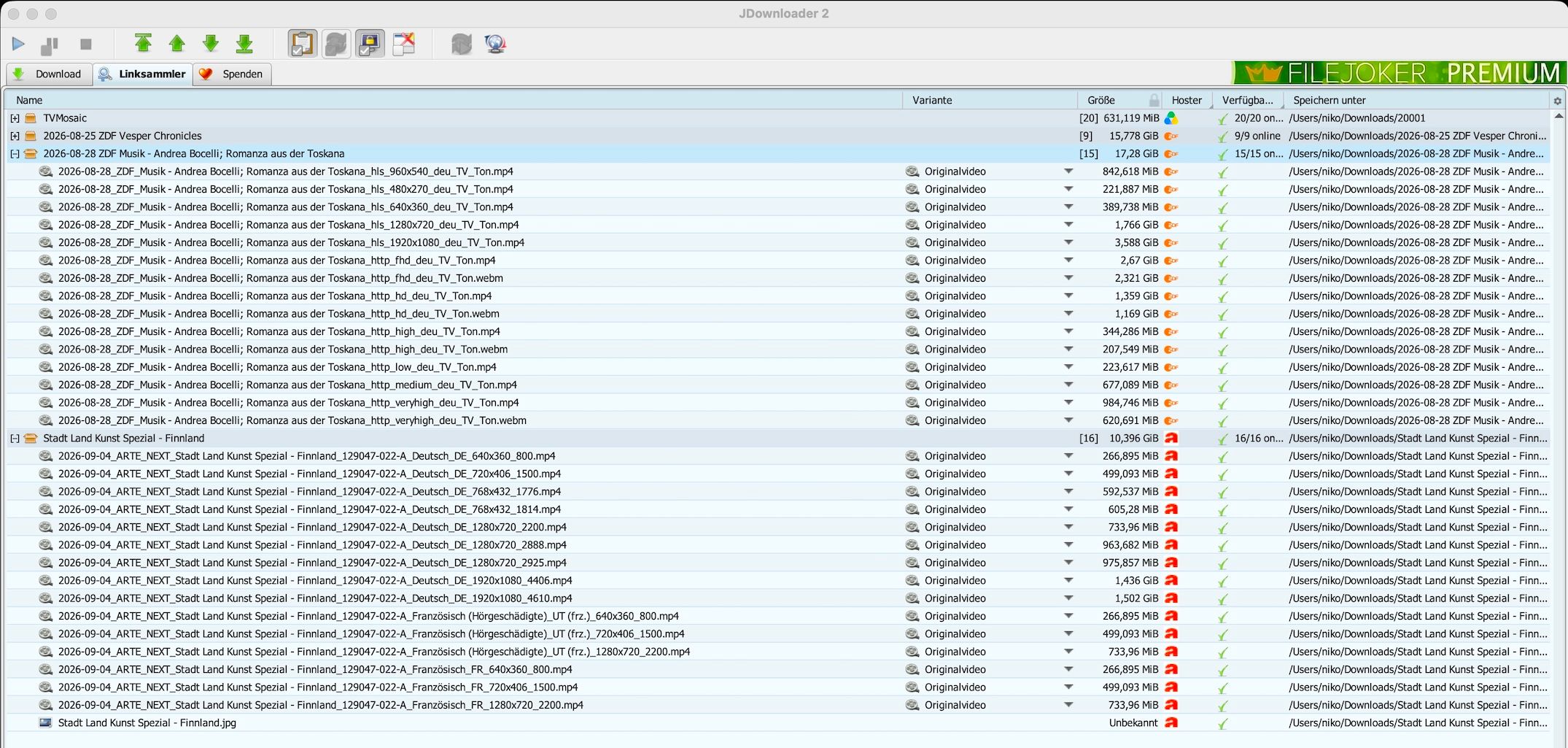Toggle clipboard observation in the toolbar
Image resolution: width=1568 pixels, height=748 pixels.
[302, 44]
